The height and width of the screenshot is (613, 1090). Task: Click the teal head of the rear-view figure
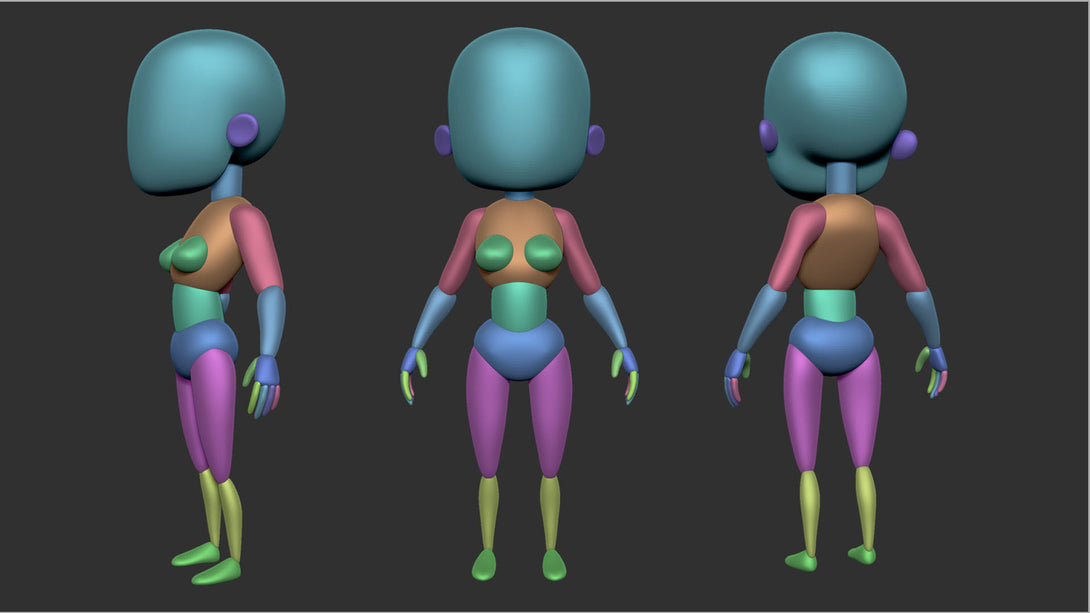(x=833, y=100)
